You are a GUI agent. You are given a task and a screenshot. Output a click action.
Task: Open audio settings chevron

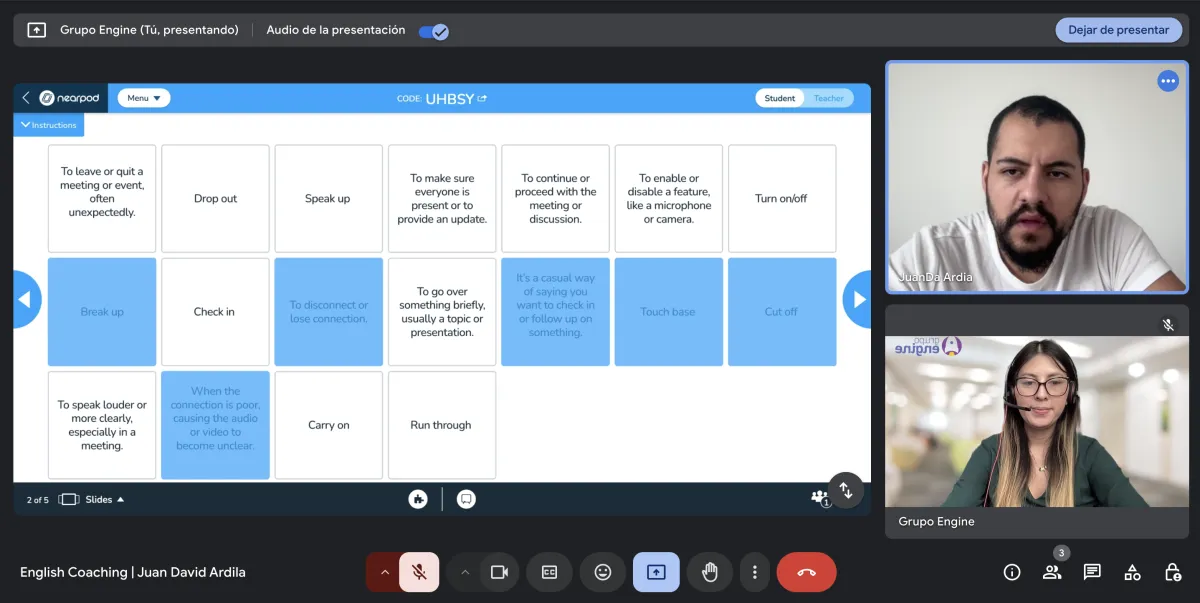(384, 572)
